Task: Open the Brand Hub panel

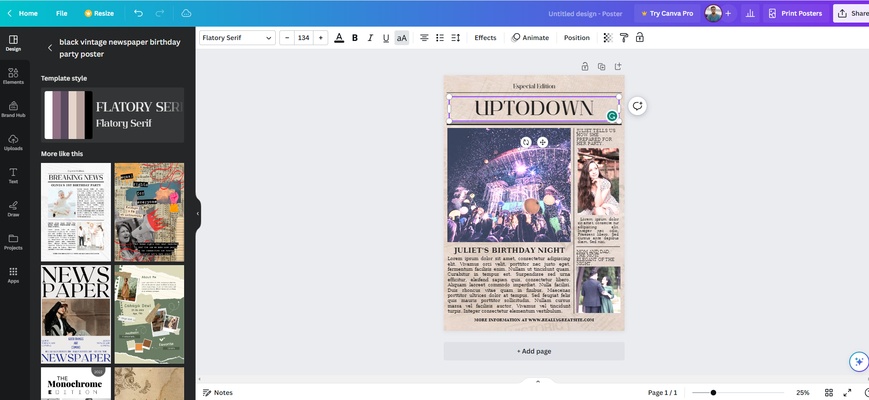Action: point(13,109)
